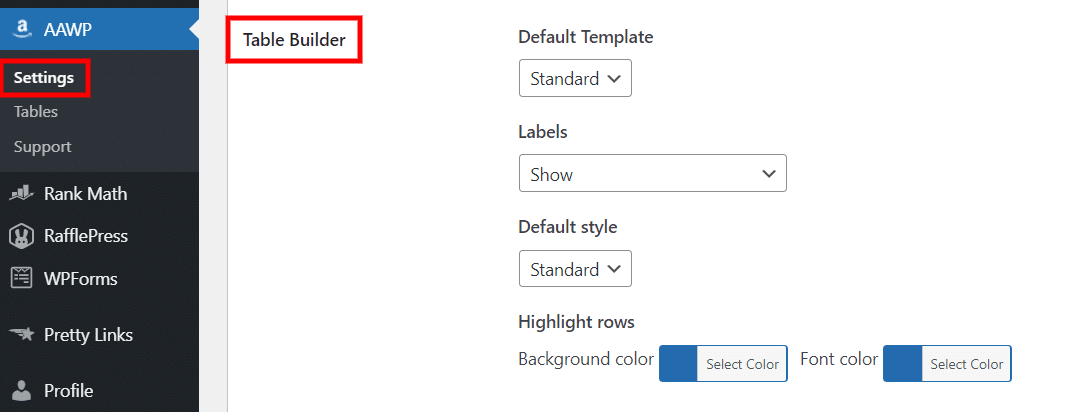Expand the Labels Show dropdown
Image resolution: width=1065 pixels, height=412 pixels.
653,173
